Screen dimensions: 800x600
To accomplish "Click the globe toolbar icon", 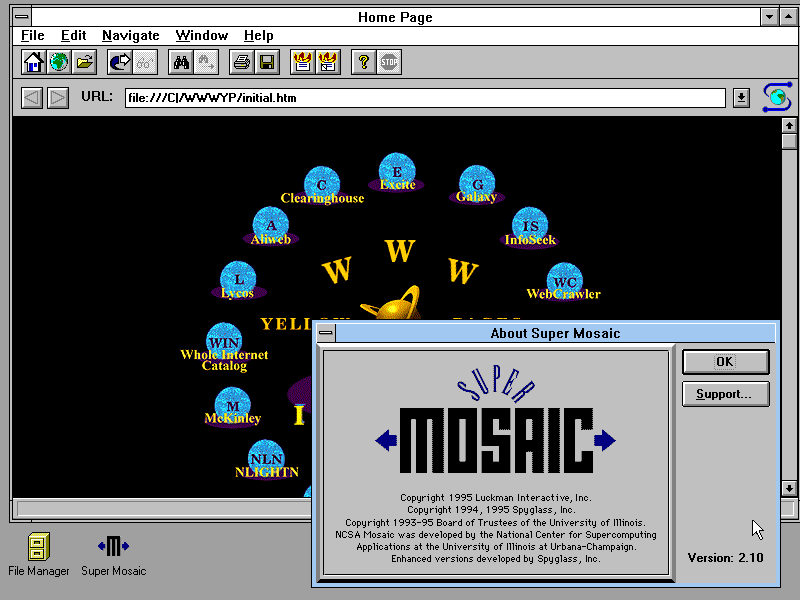I will tap(59, 62).
